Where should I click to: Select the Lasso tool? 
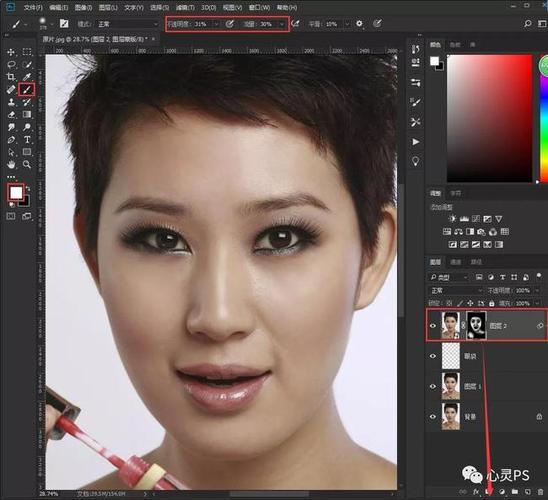click(x=11, y=64)
